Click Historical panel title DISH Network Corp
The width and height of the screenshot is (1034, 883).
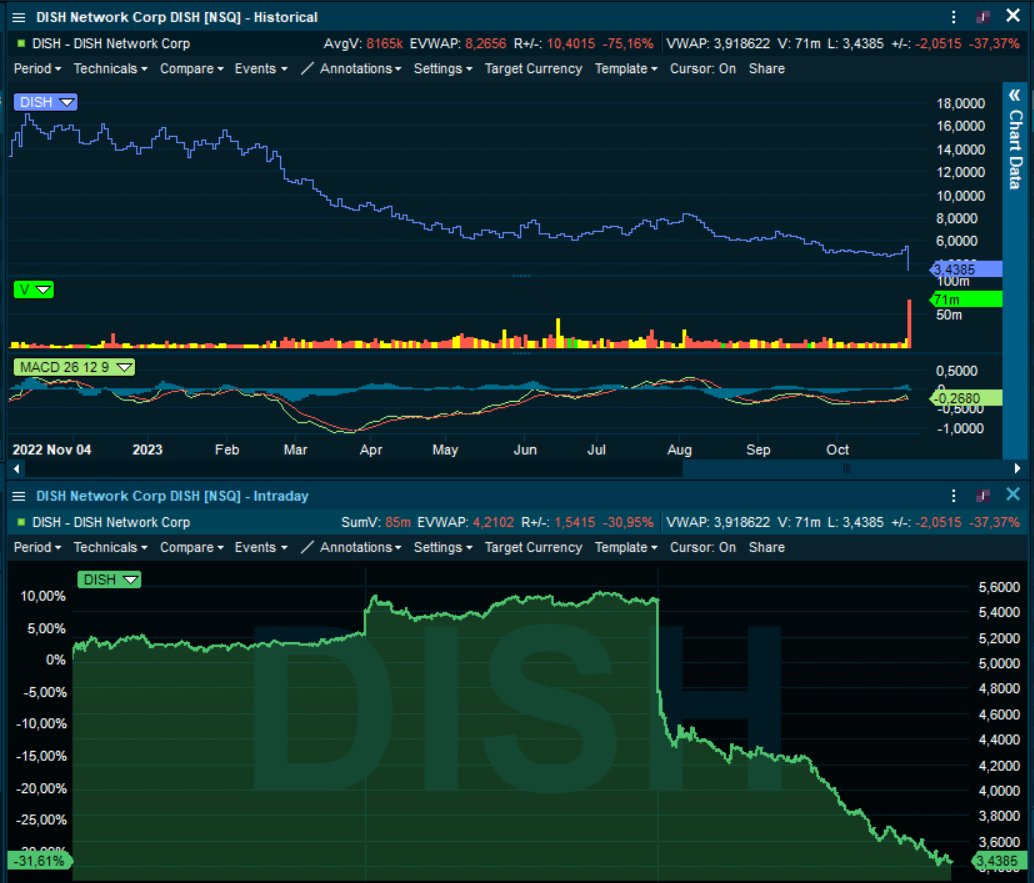tap(177, 17)
